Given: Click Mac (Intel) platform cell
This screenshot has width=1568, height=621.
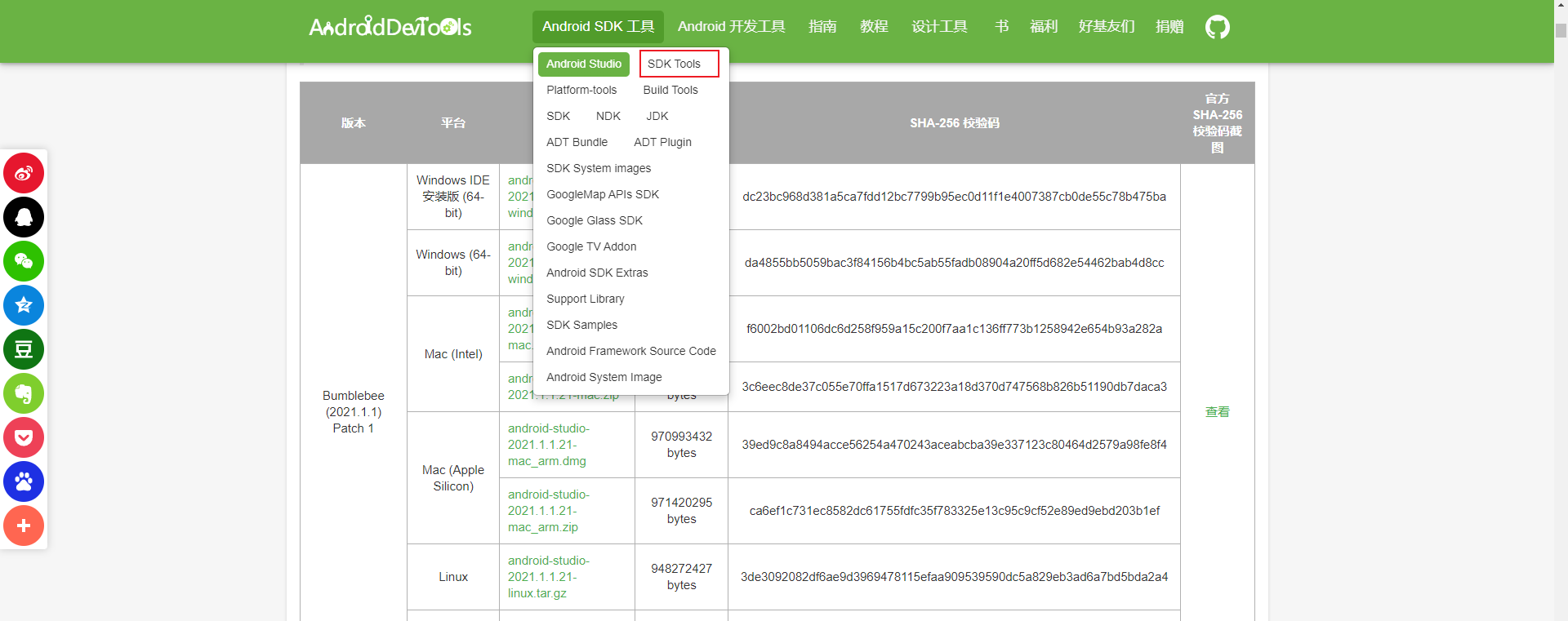Looking at the screenshot, I should (x=453, y=354).
